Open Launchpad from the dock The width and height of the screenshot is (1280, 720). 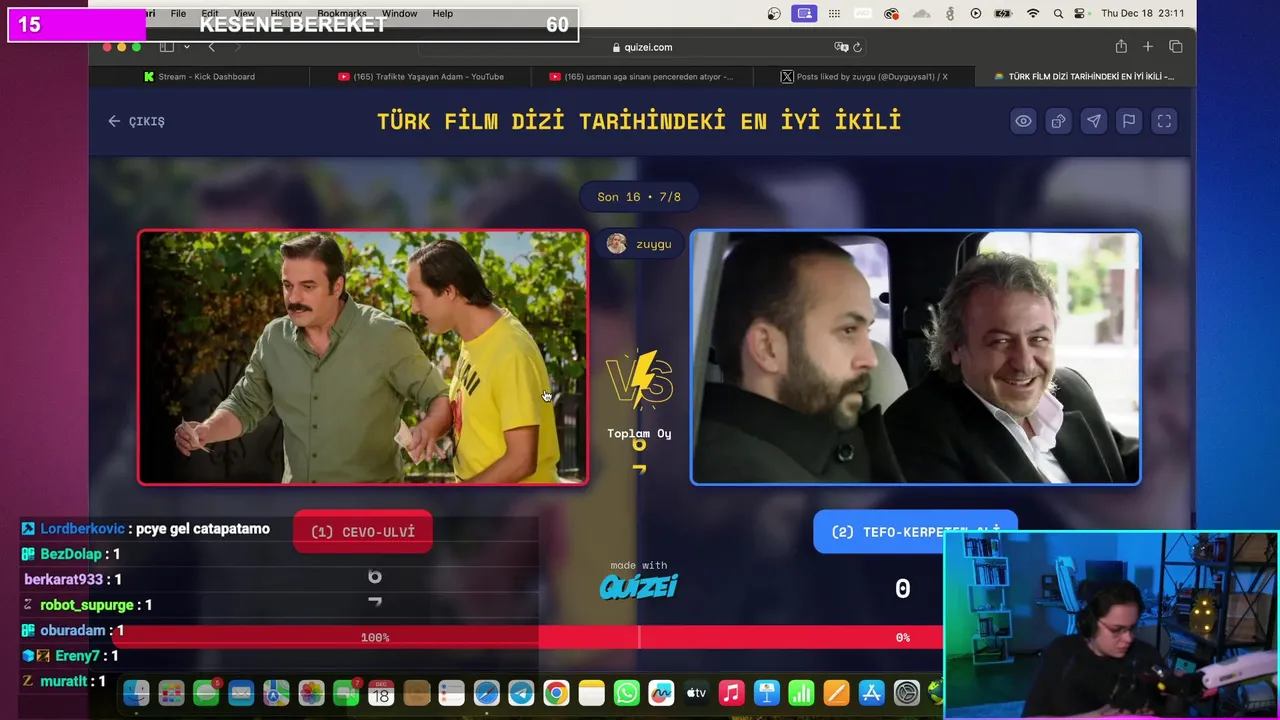[x=172, y=693]
